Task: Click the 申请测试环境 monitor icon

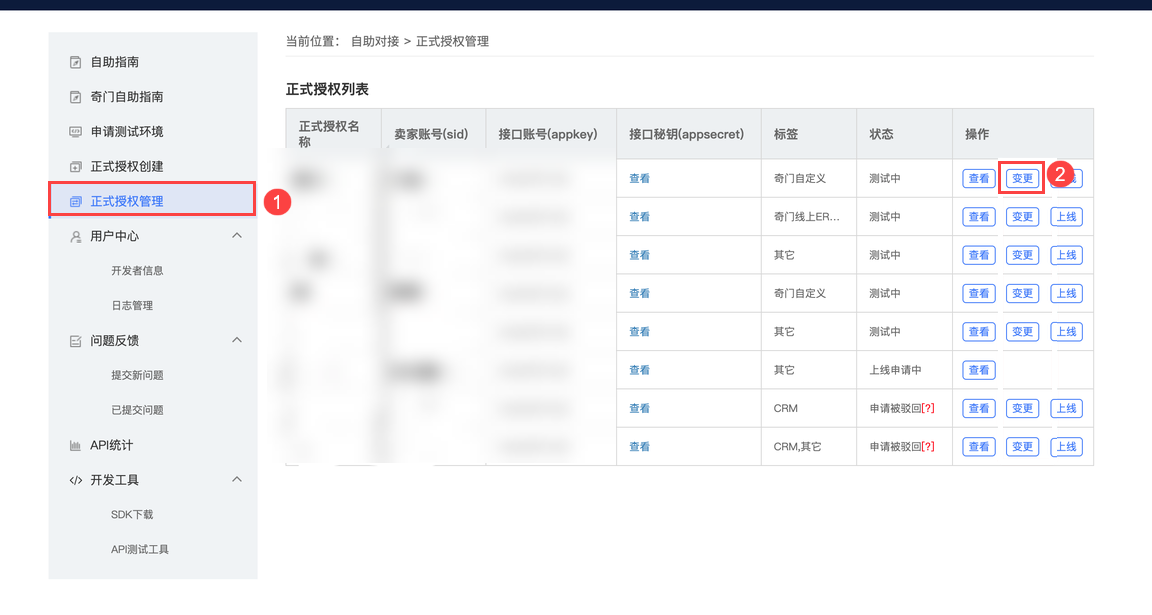Action: tap(75, 132)
